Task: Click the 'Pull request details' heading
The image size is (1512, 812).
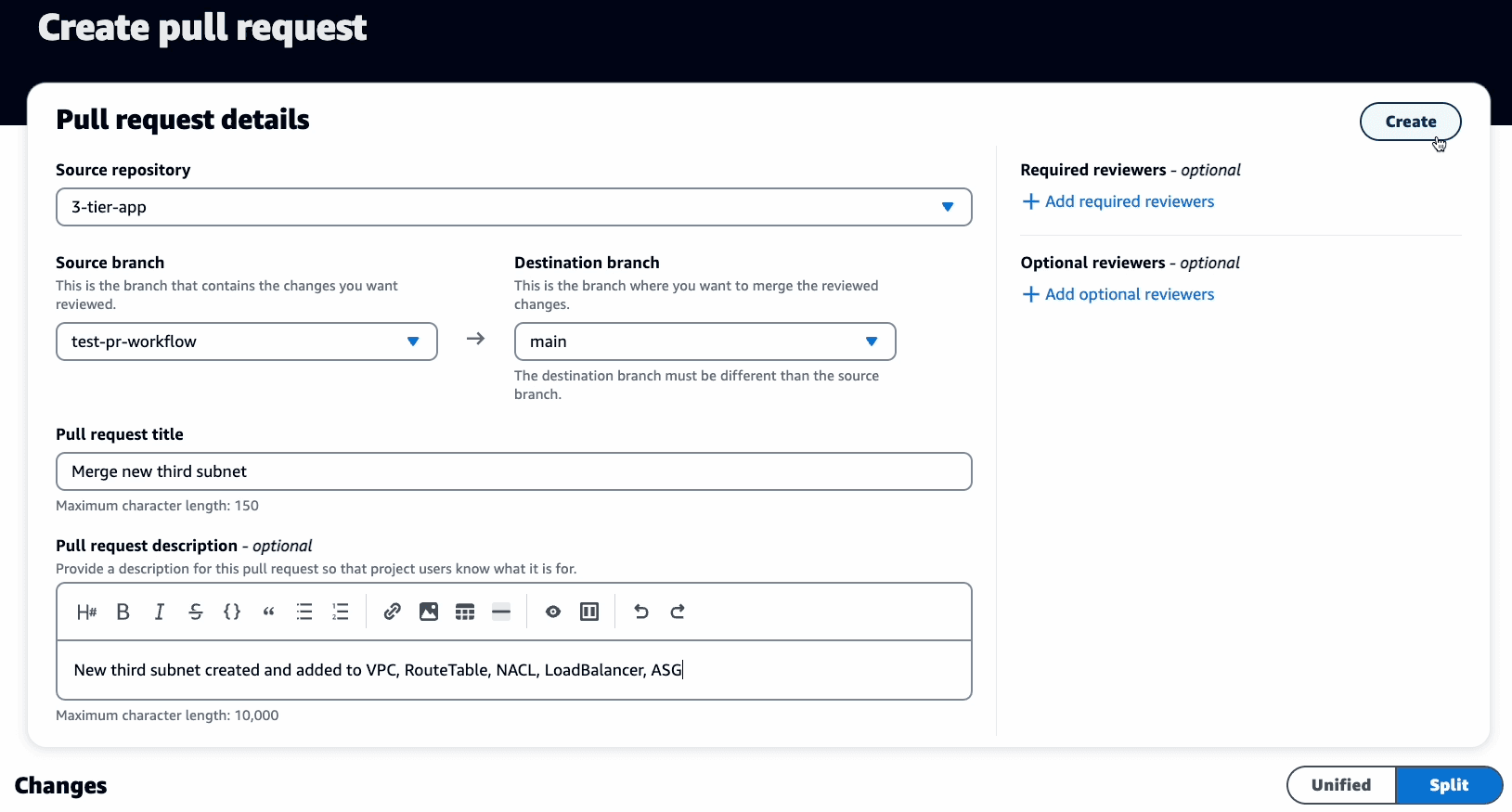Action: pyautogui.click(x=183, y=120)
